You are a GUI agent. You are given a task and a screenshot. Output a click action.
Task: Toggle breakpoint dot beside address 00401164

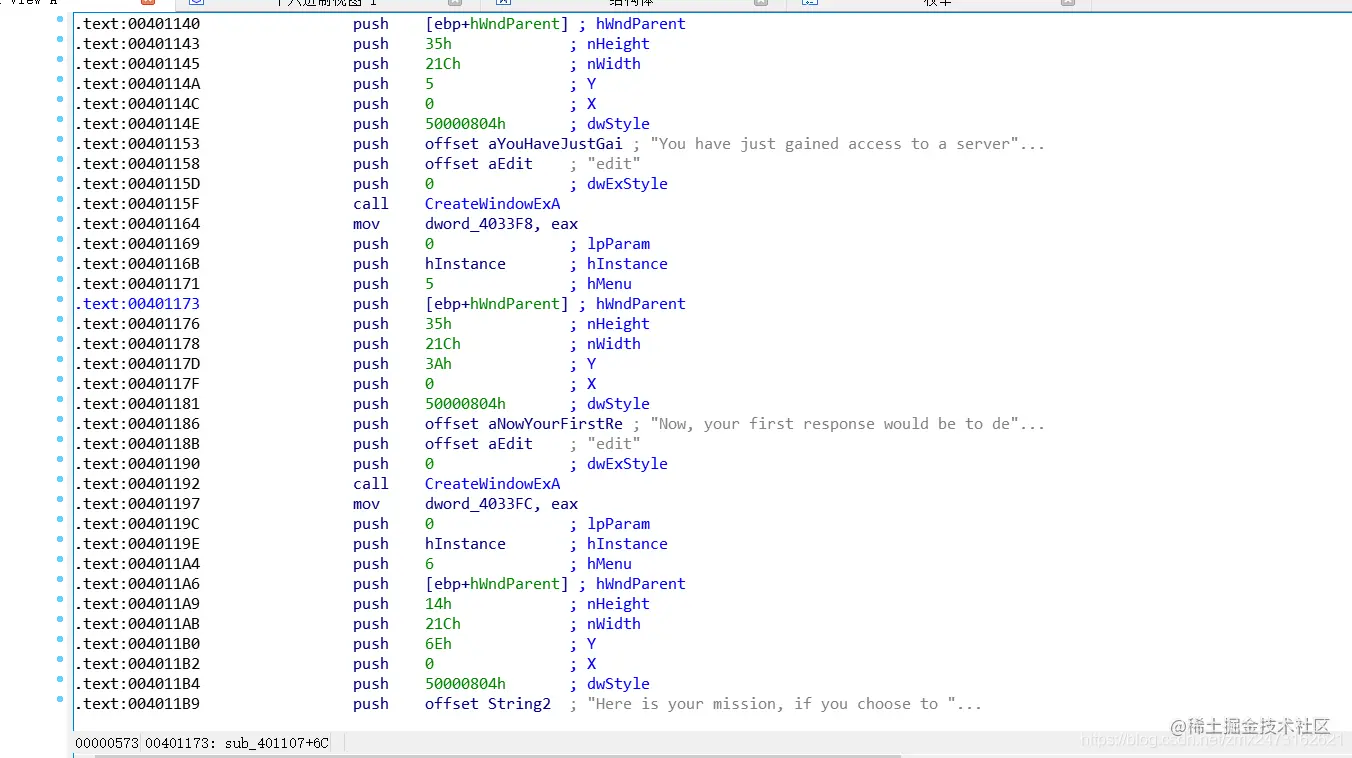click(x=61, y=220)
